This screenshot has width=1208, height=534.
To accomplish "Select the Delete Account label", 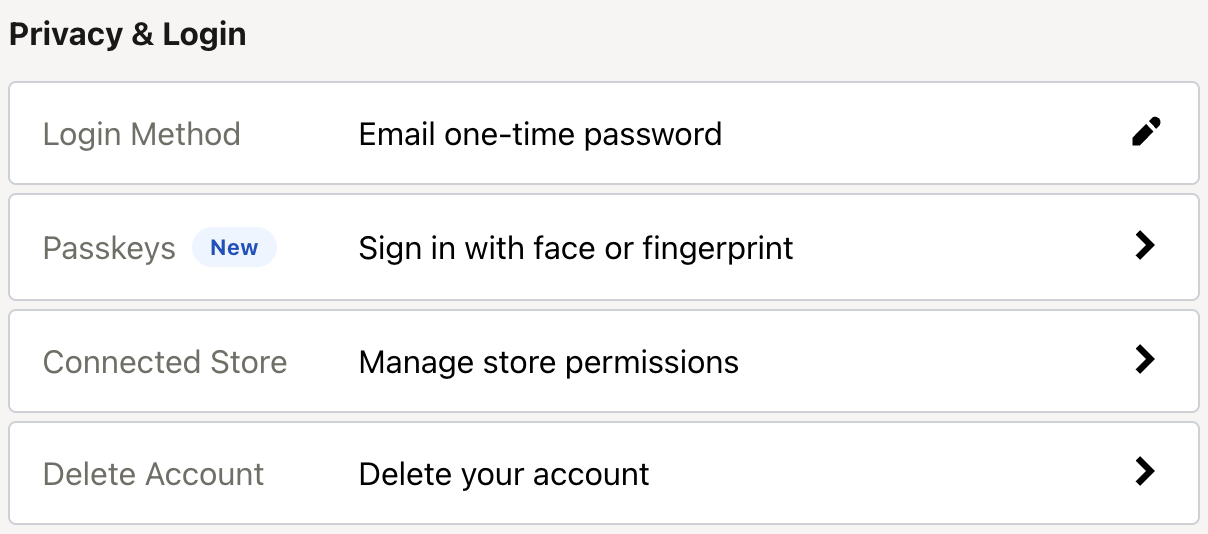I will (x=153, y=473).
